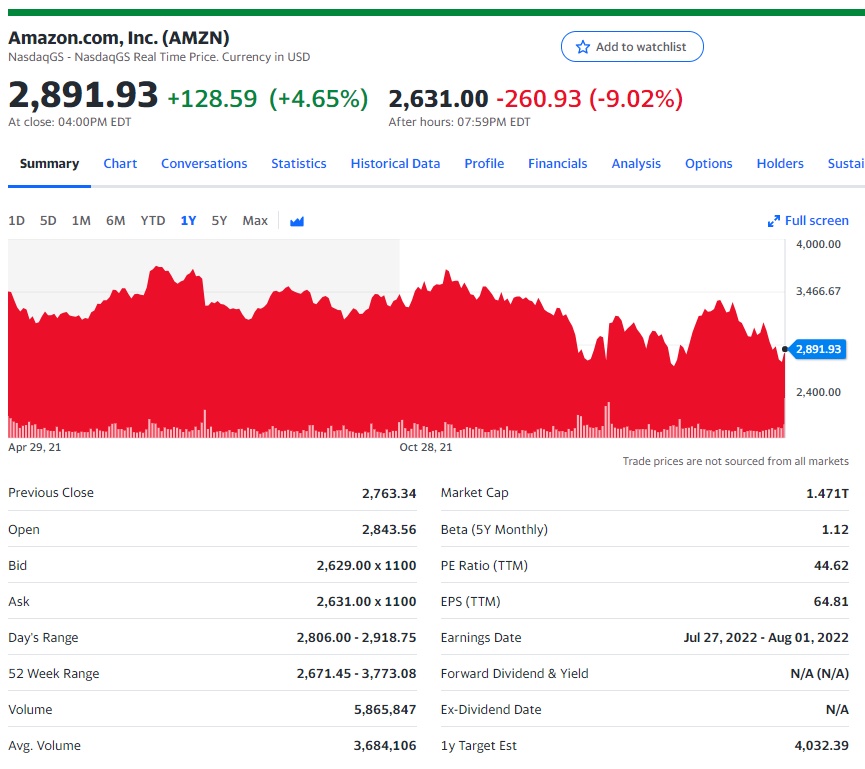
Task: Set chart range to 1M
Action: click(x=81, y=221)
